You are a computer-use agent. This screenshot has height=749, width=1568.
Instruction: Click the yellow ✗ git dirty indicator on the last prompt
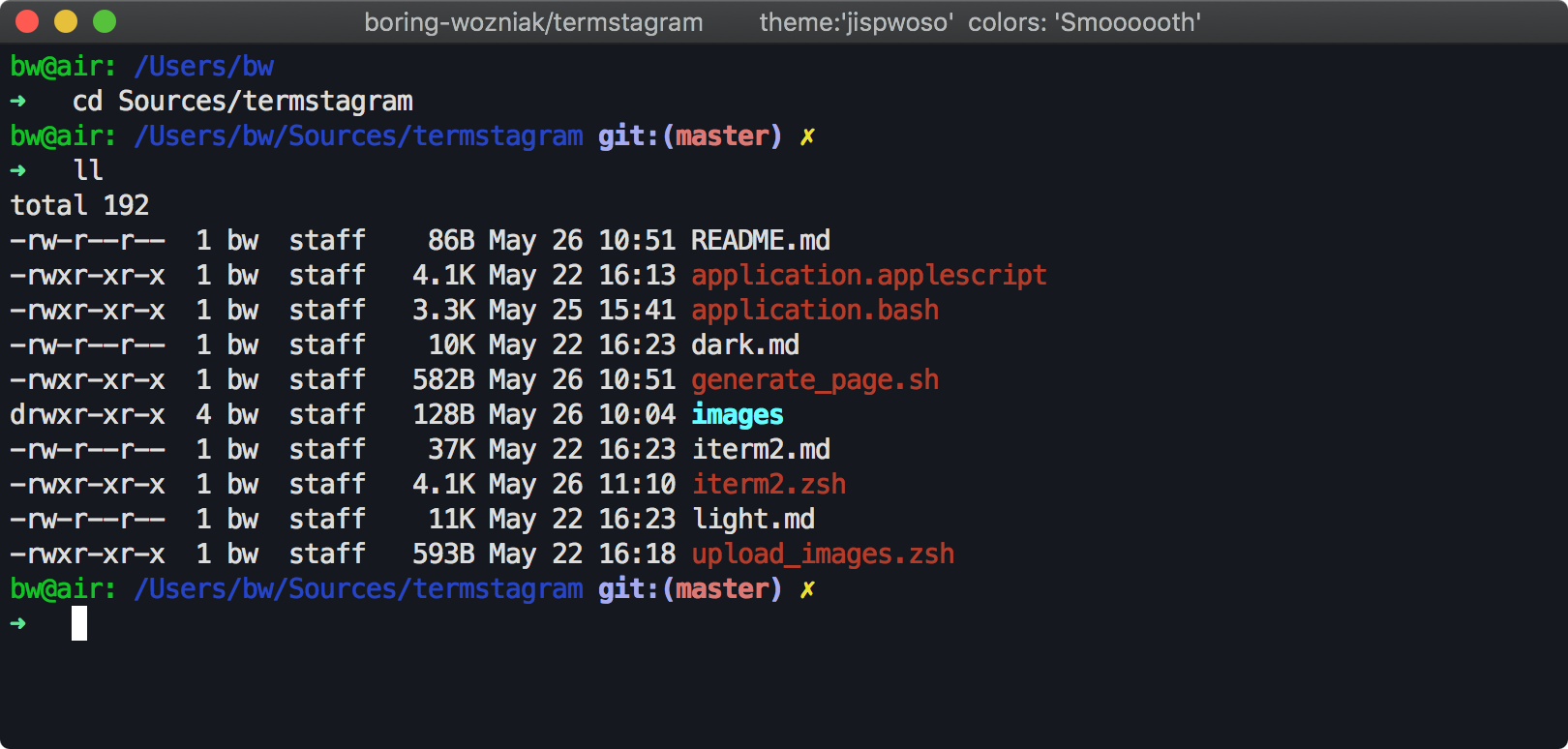point(807,589)
